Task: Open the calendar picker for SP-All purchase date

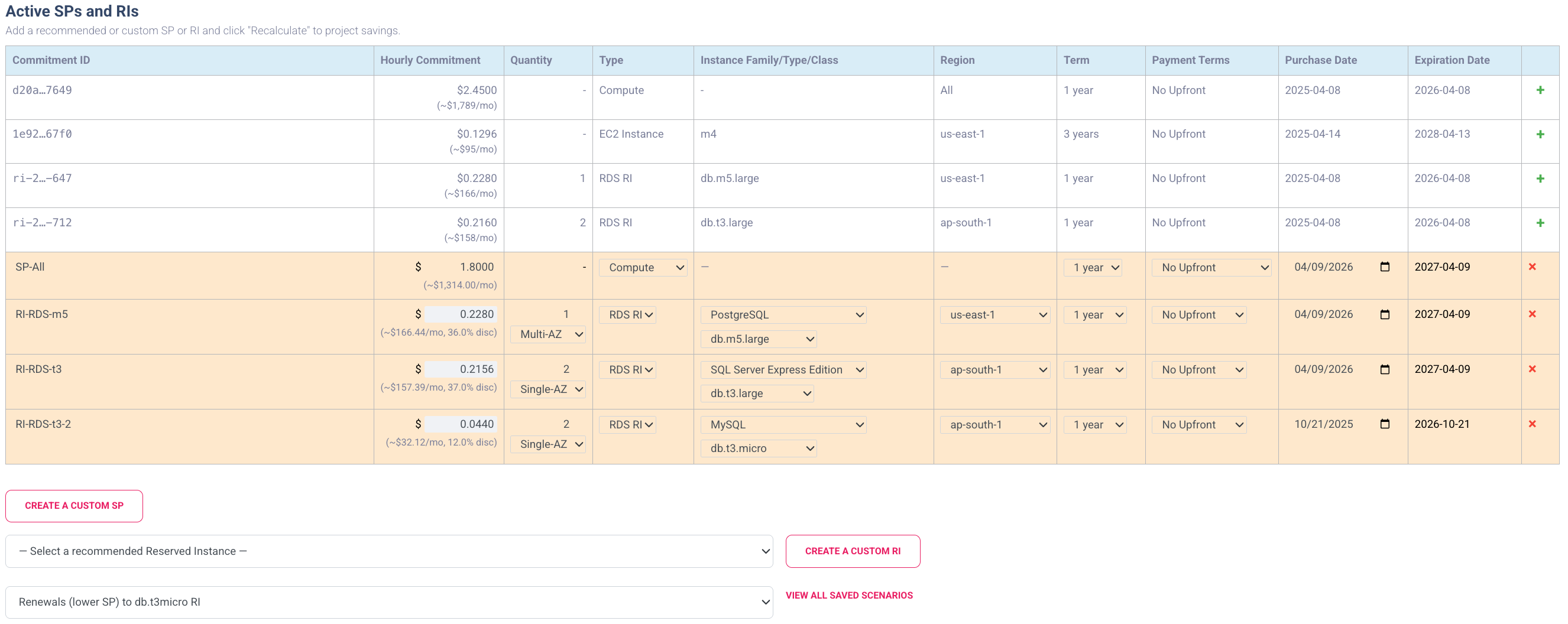Action: [1385, 266]
